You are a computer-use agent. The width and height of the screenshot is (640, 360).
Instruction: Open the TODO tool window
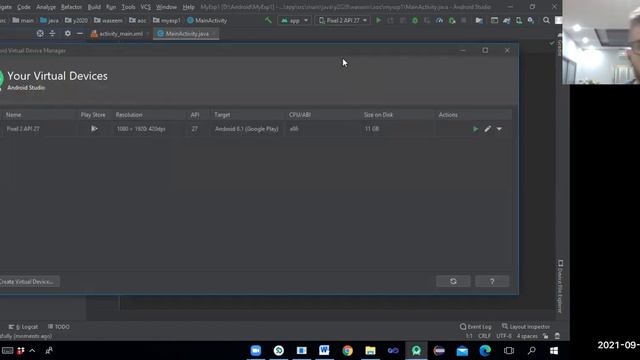(x=58, y=327)
